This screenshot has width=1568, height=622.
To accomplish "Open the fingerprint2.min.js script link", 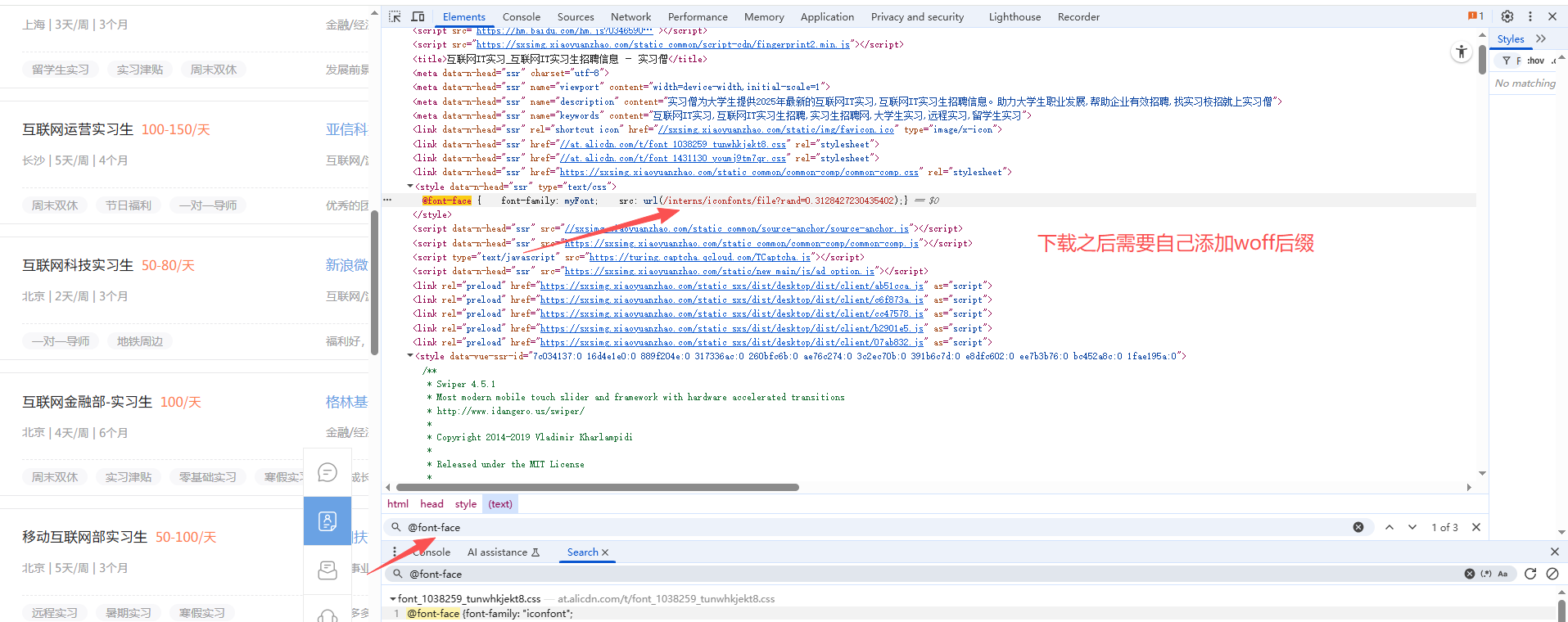I will coord(662,44).
